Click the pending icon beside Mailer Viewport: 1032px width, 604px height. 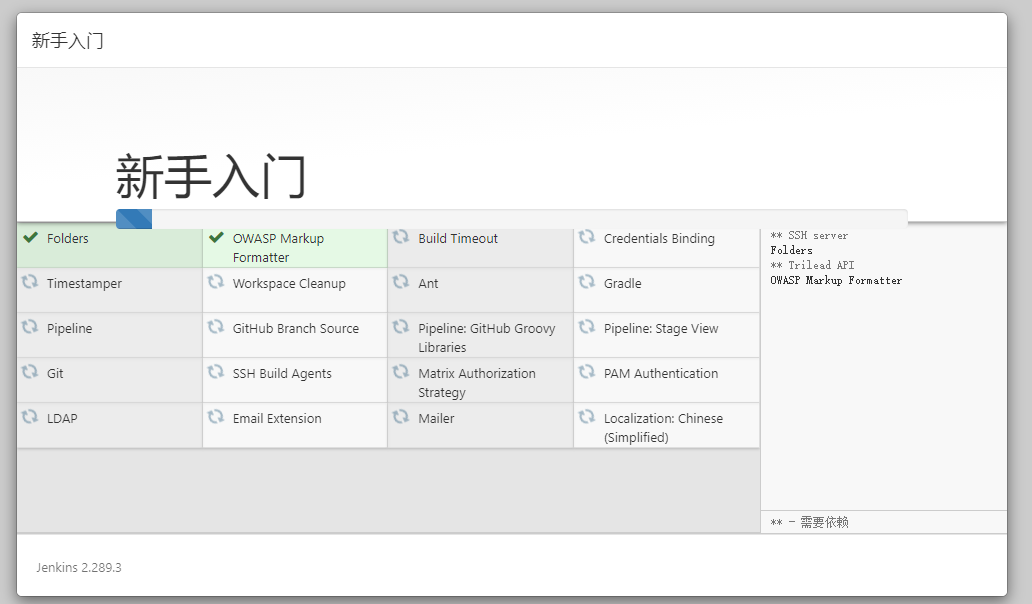coord(401,416)
